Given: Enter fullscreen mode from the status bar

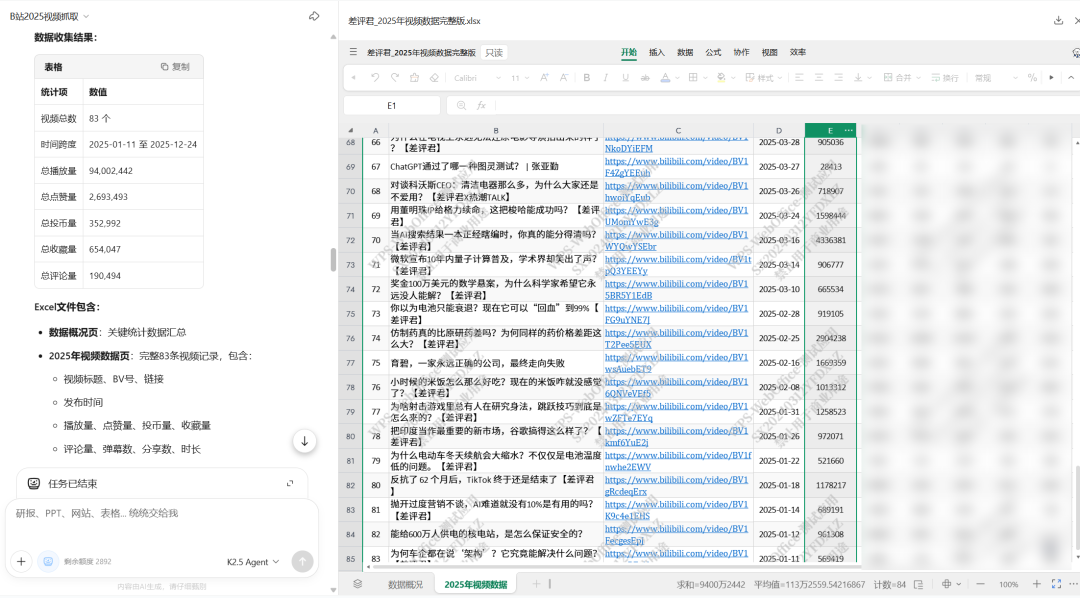Looking at the screenshot, I should click(1056, 584).
